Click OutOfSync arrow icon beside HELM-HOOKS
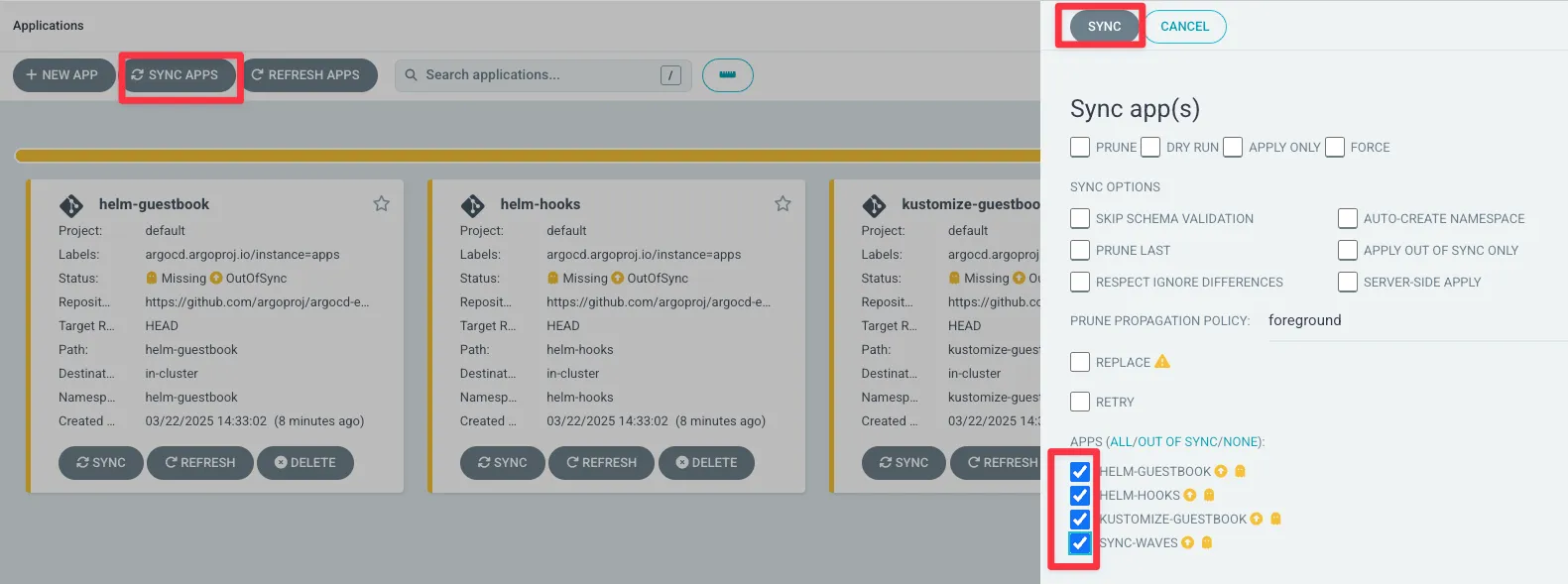The image size is (1568, 584). pyautogui.click(x=1190, y=495)
